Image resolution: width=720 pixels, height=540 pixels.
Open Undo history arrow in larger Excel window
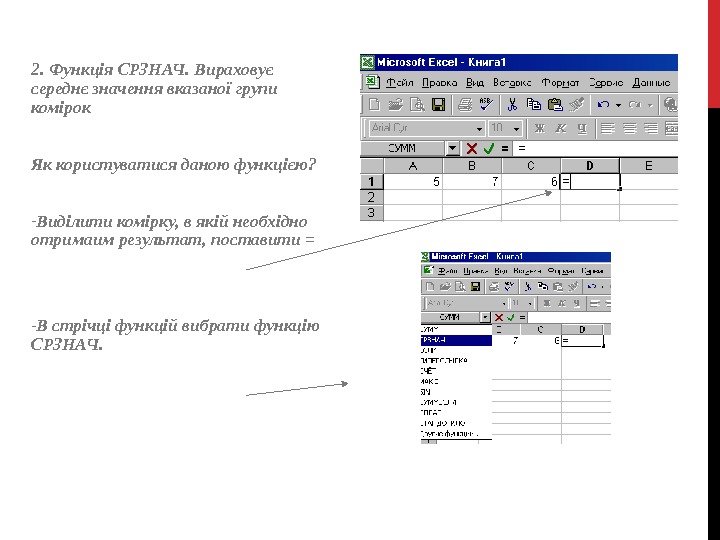click(x=618, y=105)
